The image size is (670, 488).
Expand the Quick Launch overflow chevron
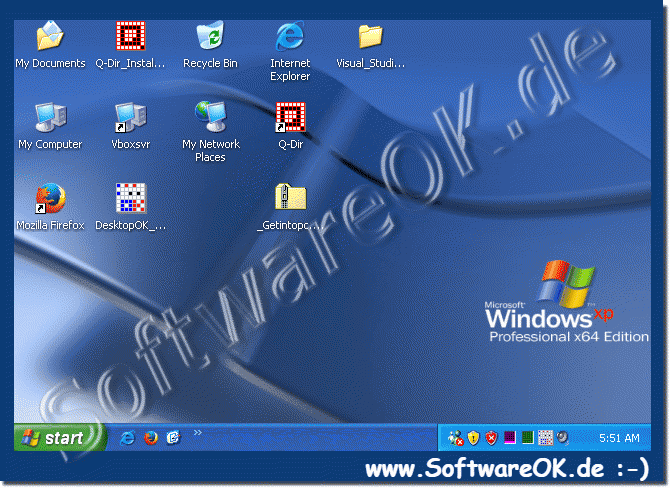(197, 432)
